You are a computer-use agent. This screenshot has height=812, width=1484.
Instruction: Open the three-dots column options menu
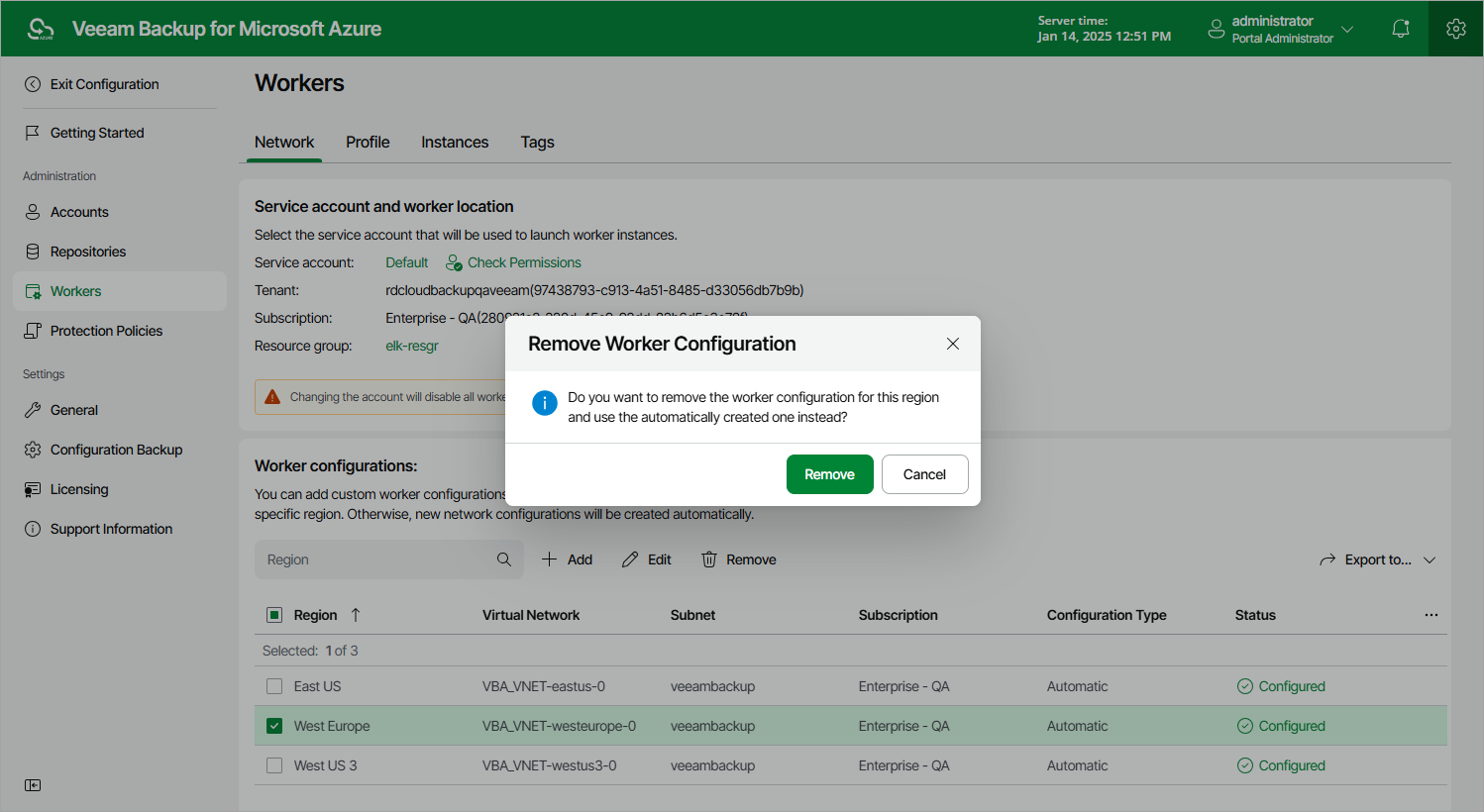tap(1431, 615)
